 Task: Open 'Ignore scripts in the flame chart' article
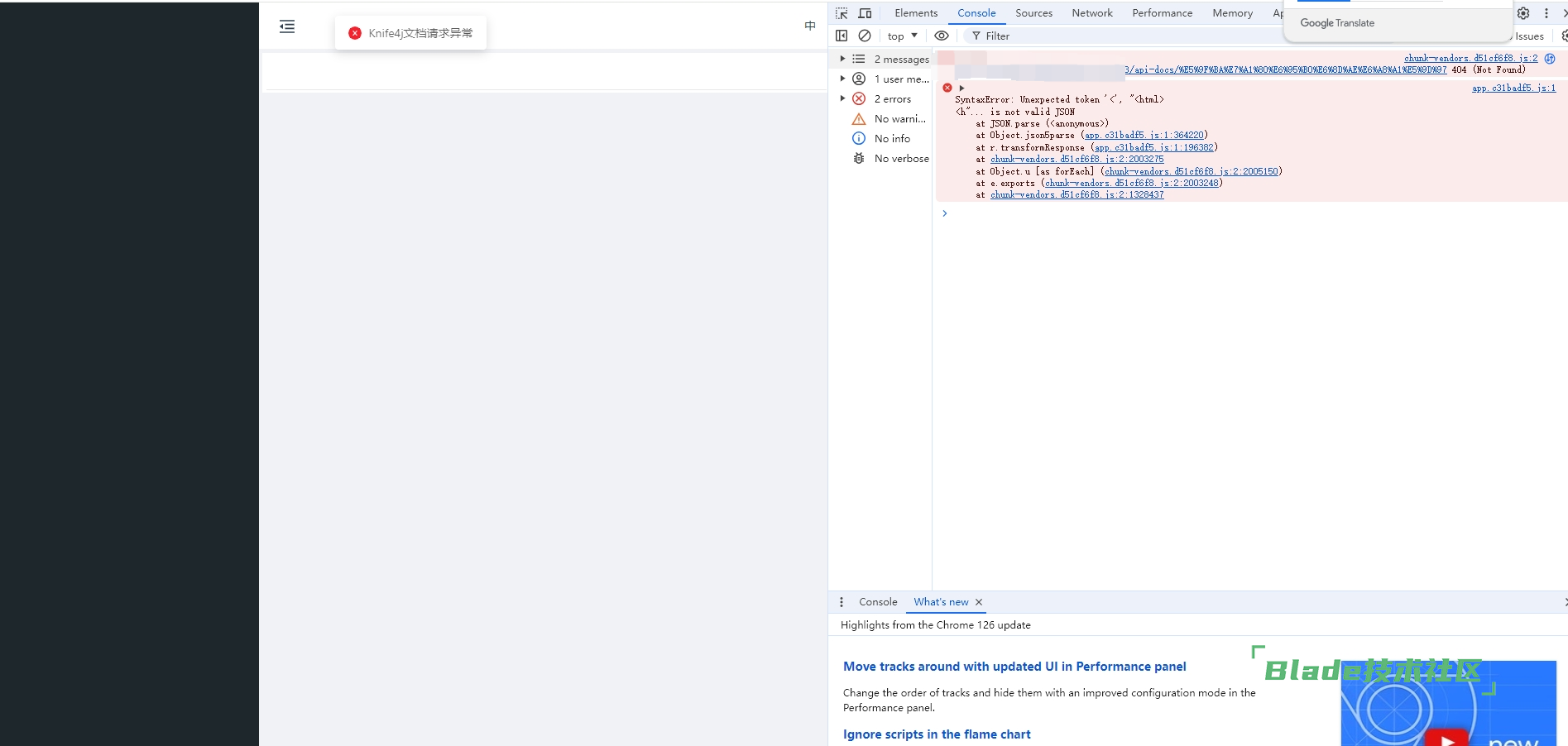(x=937, y=734)
